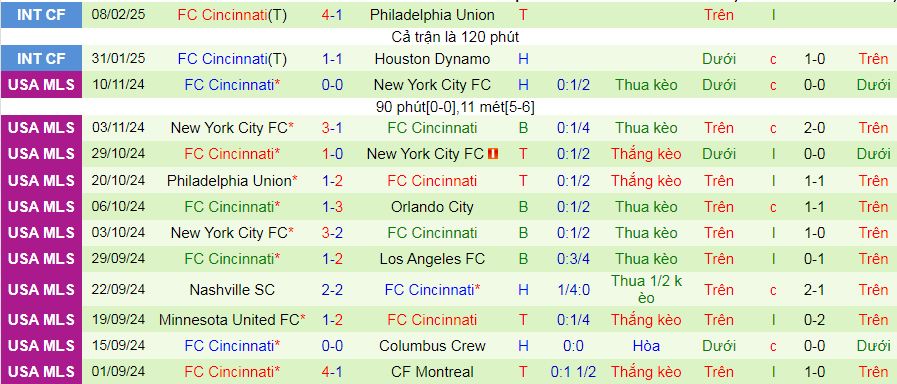Open CF Montreal team link
Viewport: 897px width, 384px height.
(432, 372)
